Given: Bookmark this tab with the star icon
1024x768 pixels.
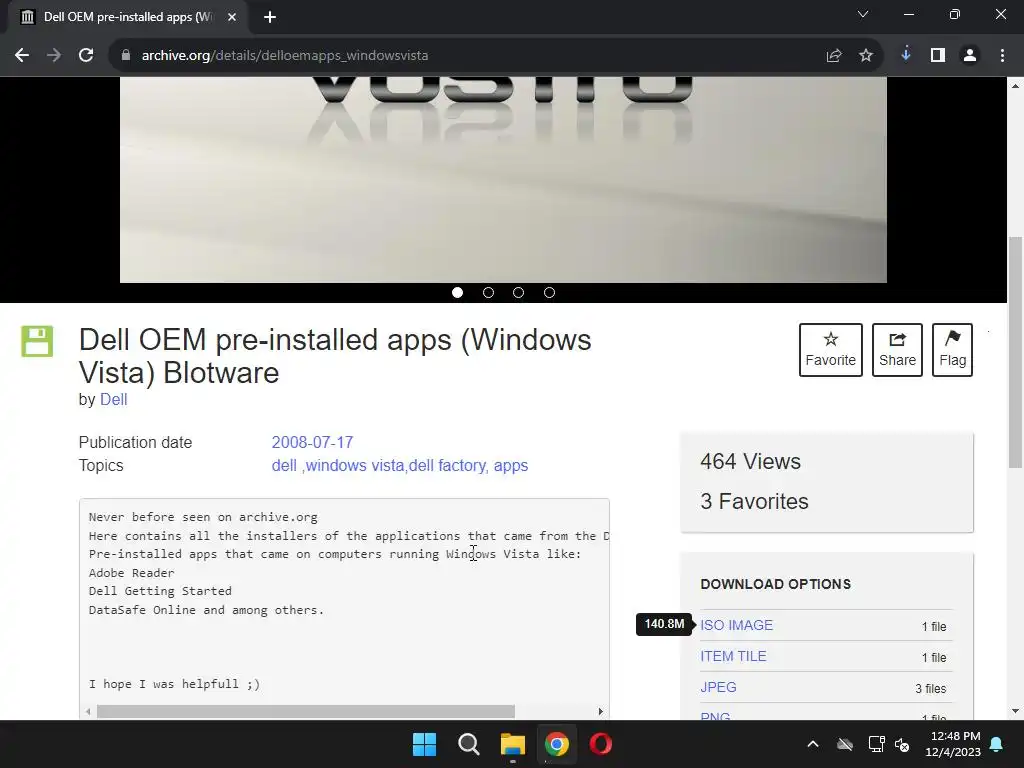Looking at the screenshot, I should [866, 56].
